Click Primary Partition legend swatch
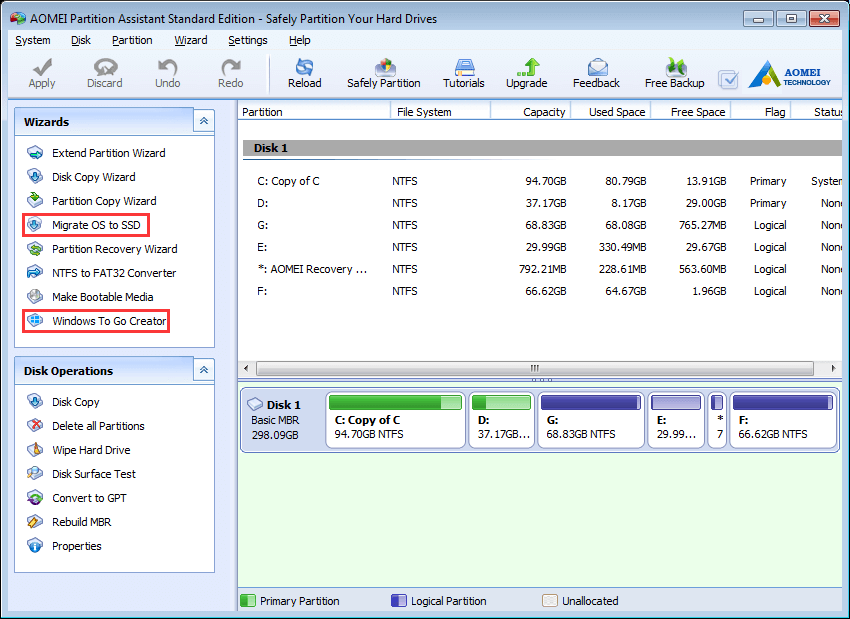This screenshot has width=850, height=619. (x=248, y=601)
